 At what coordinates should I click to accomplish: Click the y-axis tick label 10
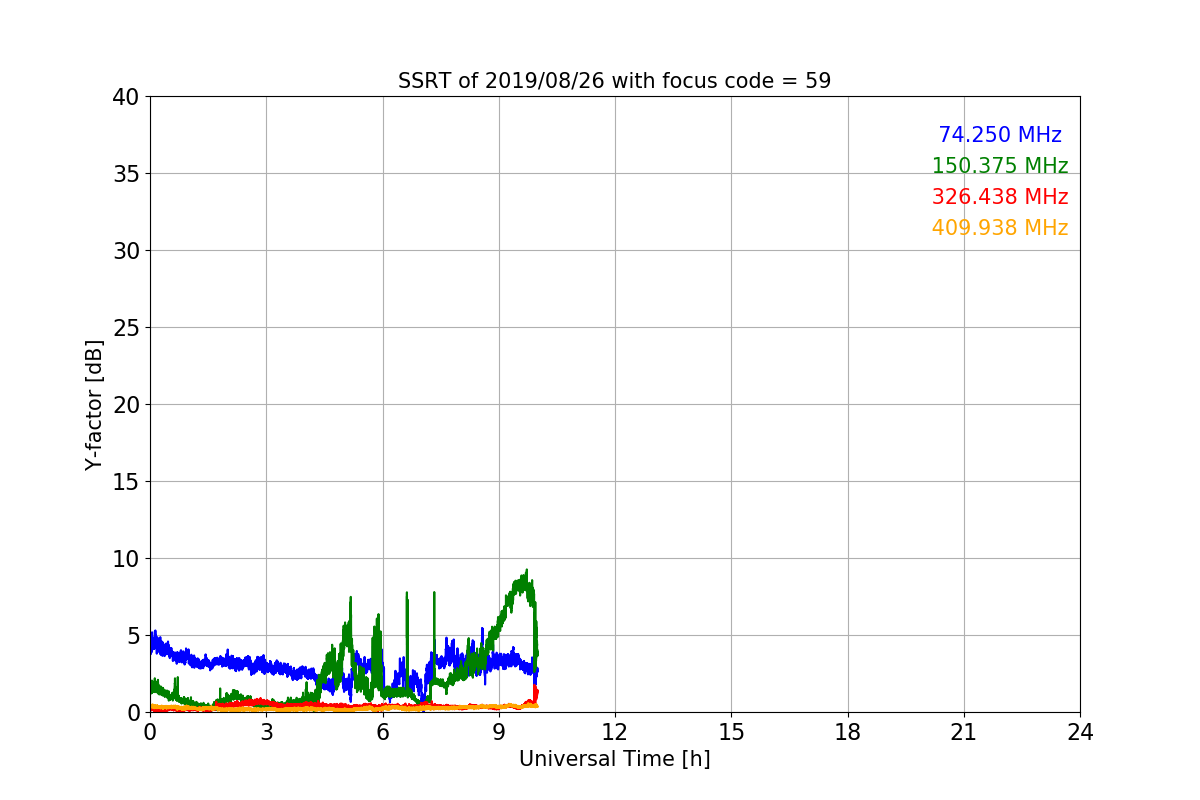[126, 559]
